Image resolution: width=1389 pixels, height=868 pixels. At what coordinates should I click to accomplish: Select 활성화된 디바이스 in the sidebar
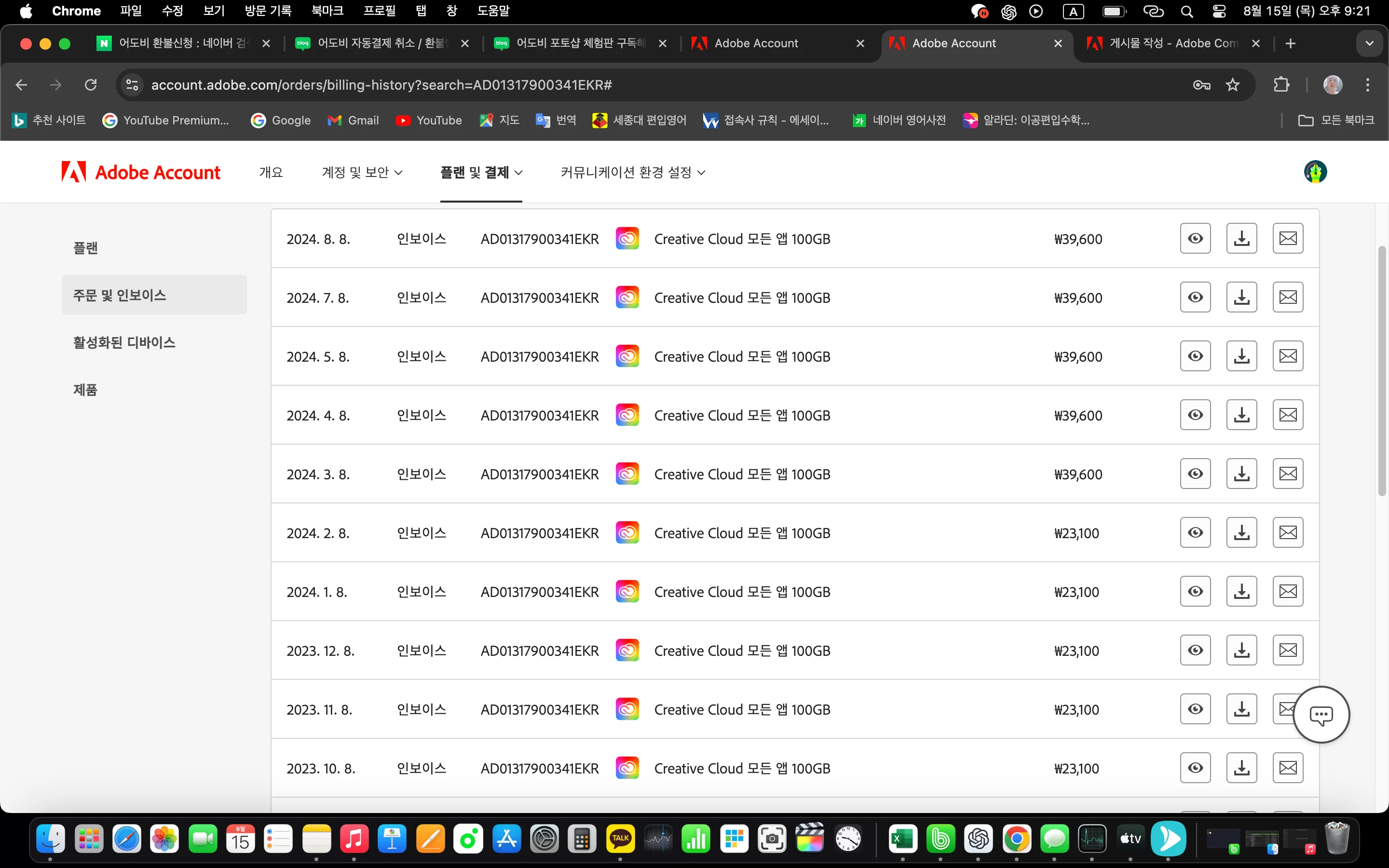[x=124, y=342]
